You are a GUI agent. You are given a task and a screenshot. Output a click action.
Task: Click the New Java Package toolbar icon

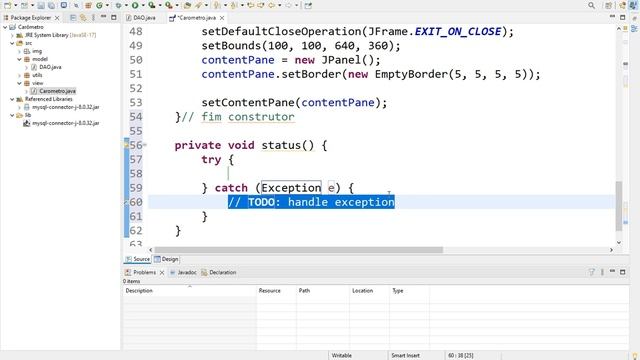point(88,5)
